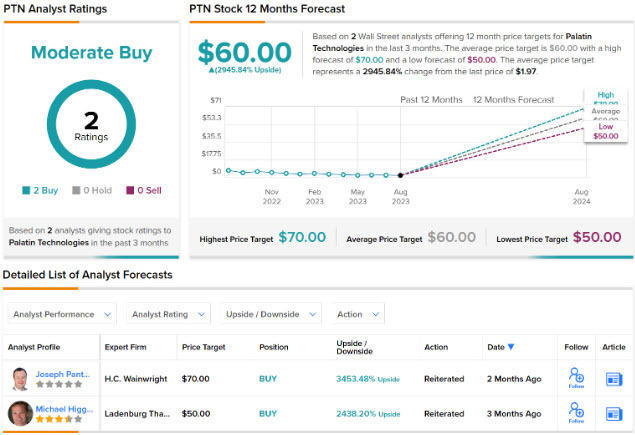635x435 pixels.
Task: Click Michael Higgins profile photo
Action: 20,414
